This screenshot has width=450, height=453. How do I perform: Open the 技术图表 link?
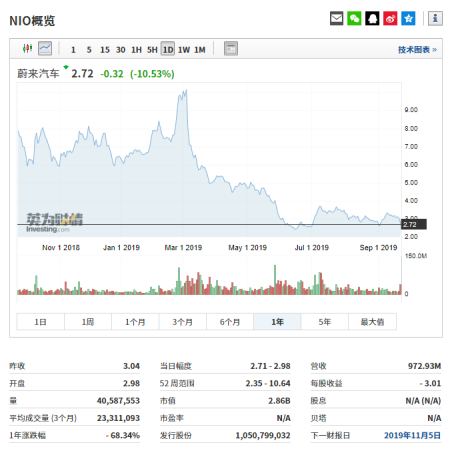417,50
